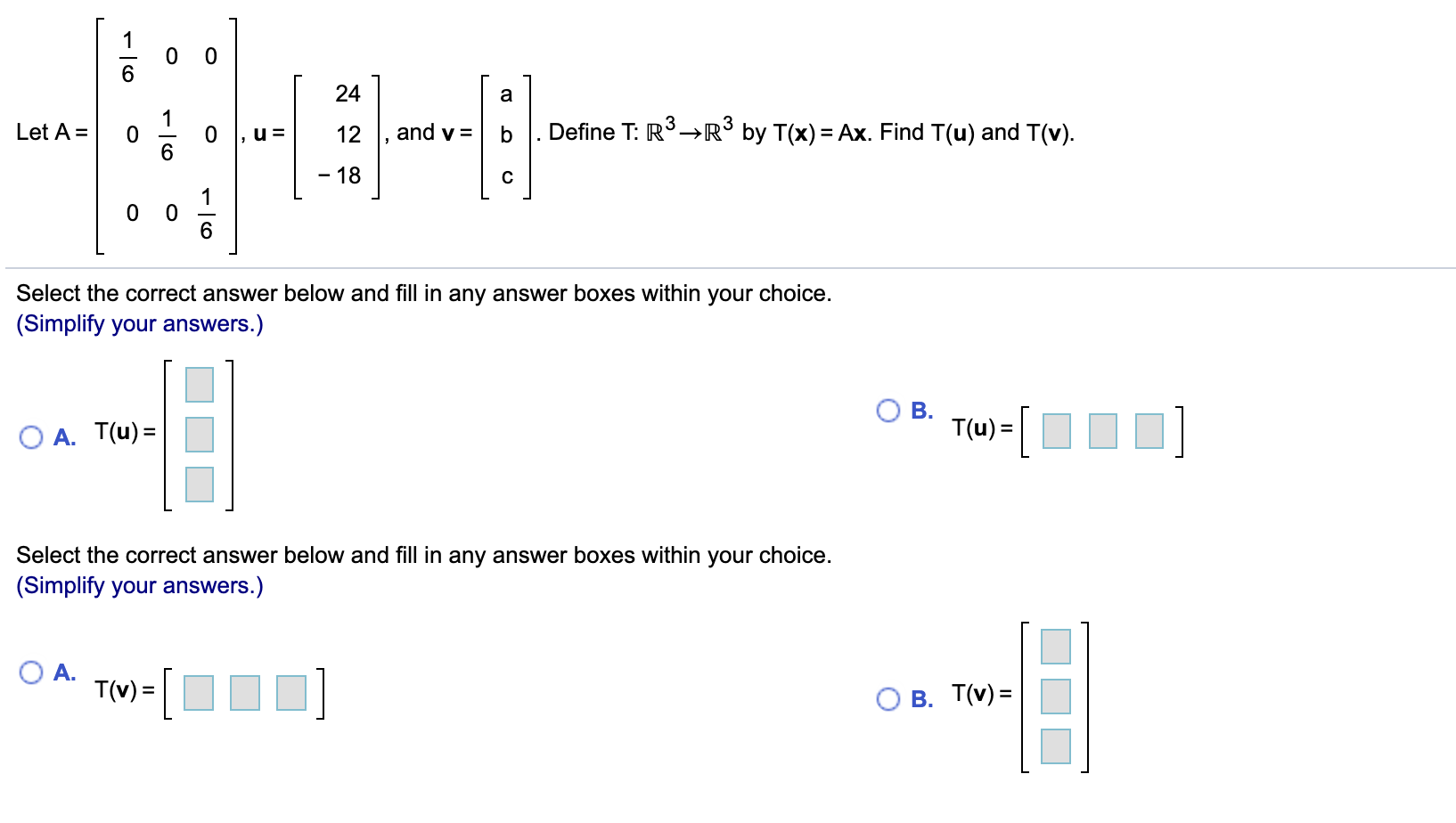1456x823 pixels.
Task: Click the first answer box in option B T(u) row
Action: [x=1057, y=431]
